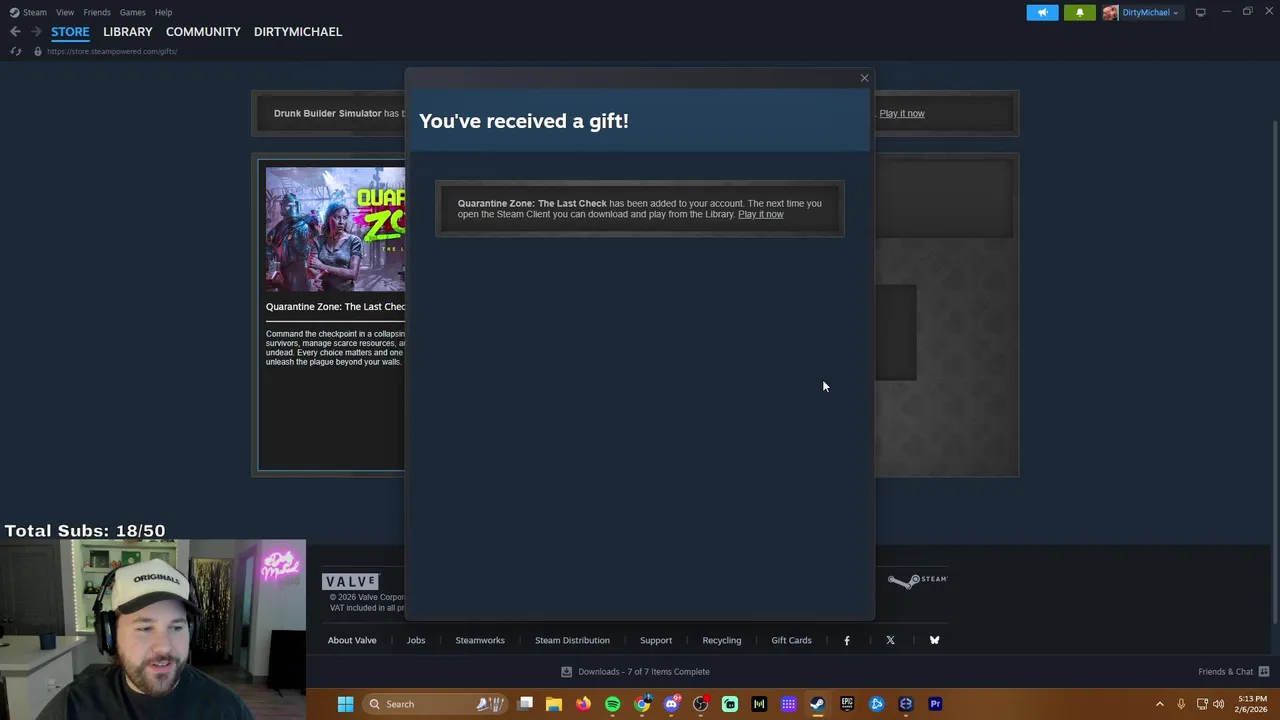
Task: Click Play it now for Drunk Builder Simulator
Action: (x=902, y=113)
